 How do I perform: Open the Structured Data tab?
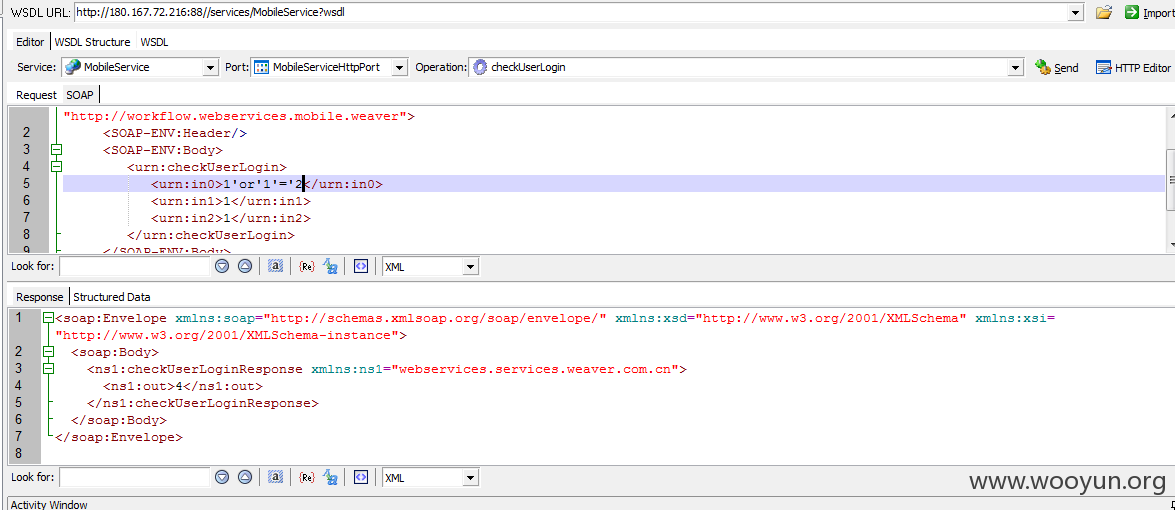[x=112, y=297]
